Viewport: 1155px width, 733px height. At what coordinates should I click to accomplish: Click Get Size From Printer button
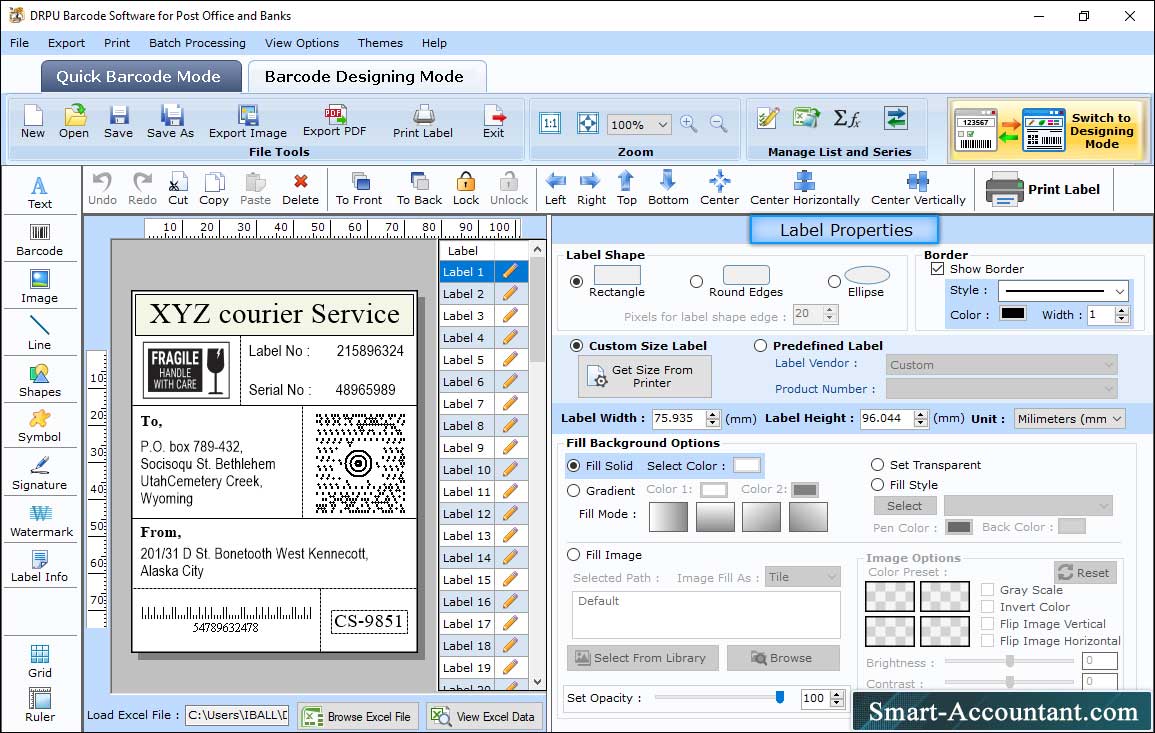(x=645, y=376)
